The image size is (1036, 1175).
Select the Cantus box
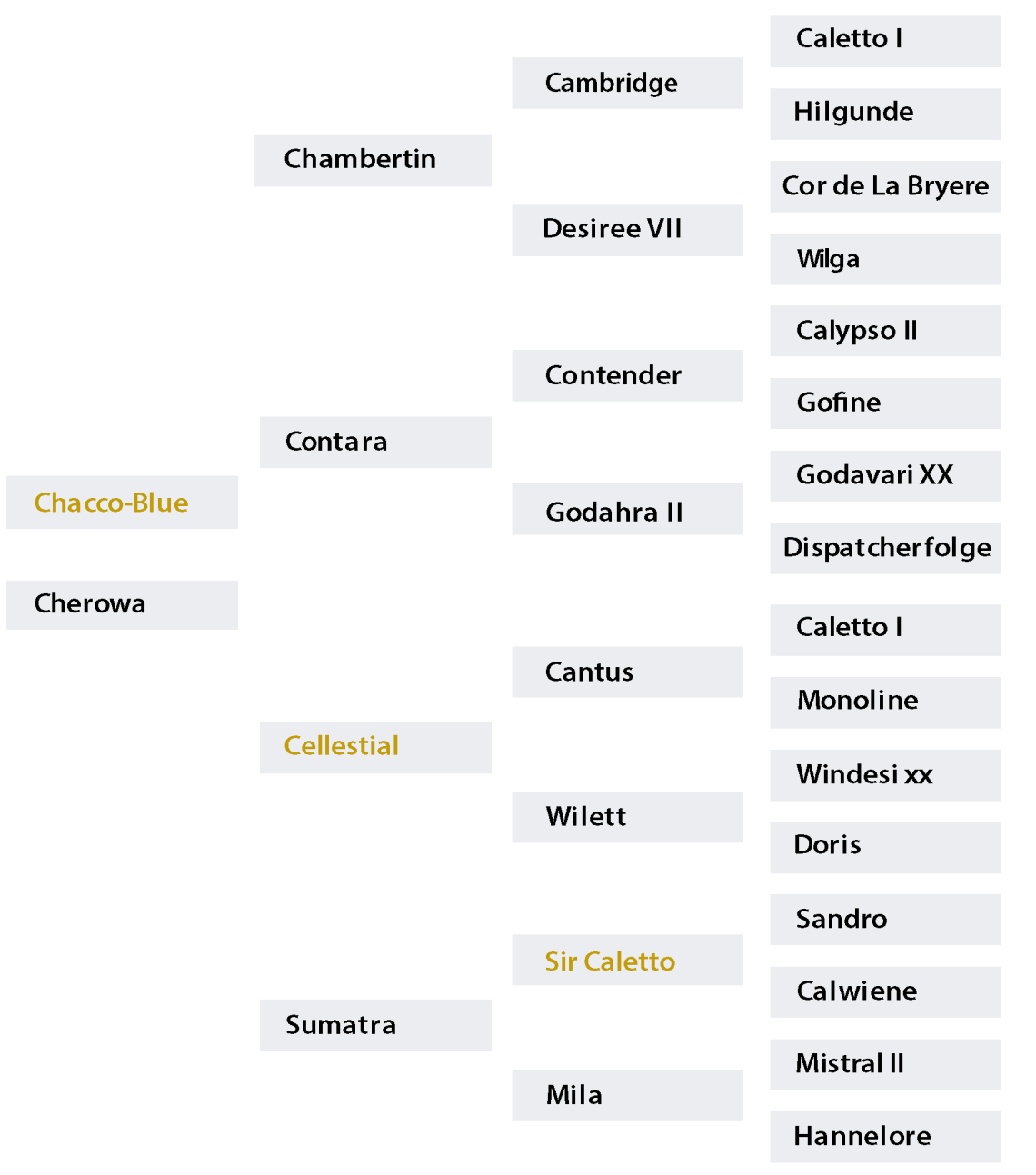pyautogui.click(x=589, y=672)
